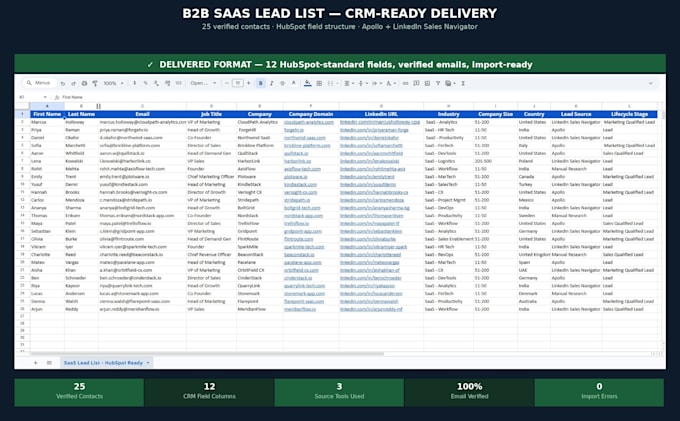Open the borders tool

point(319,83)
